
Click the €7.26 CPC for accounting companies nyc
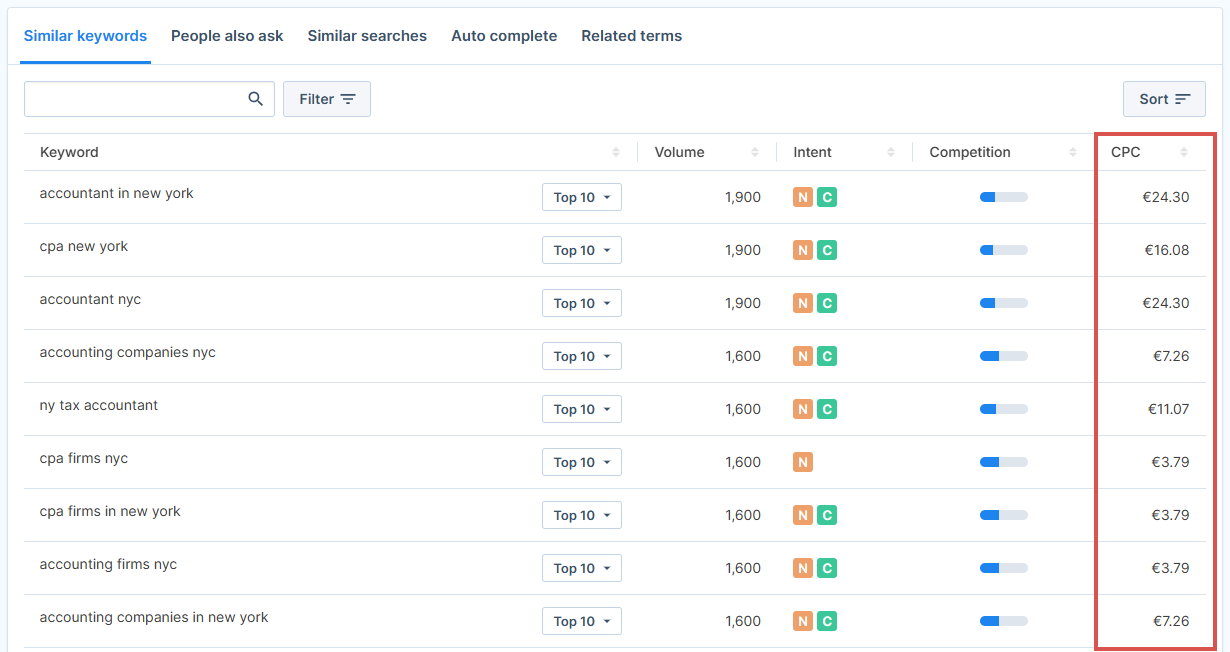click(x=1170, y=356)
